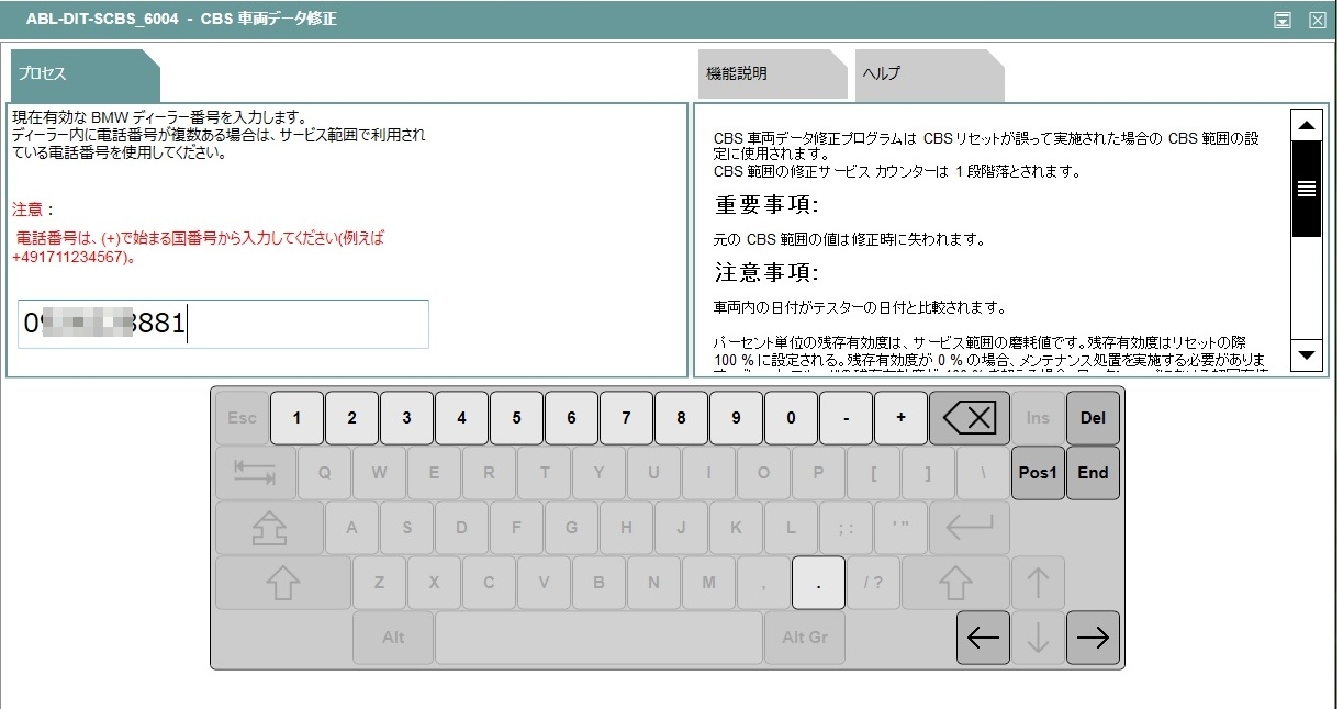Tap the Alt key
This screenshot has width=1337, height=709.
coord(393,638)
